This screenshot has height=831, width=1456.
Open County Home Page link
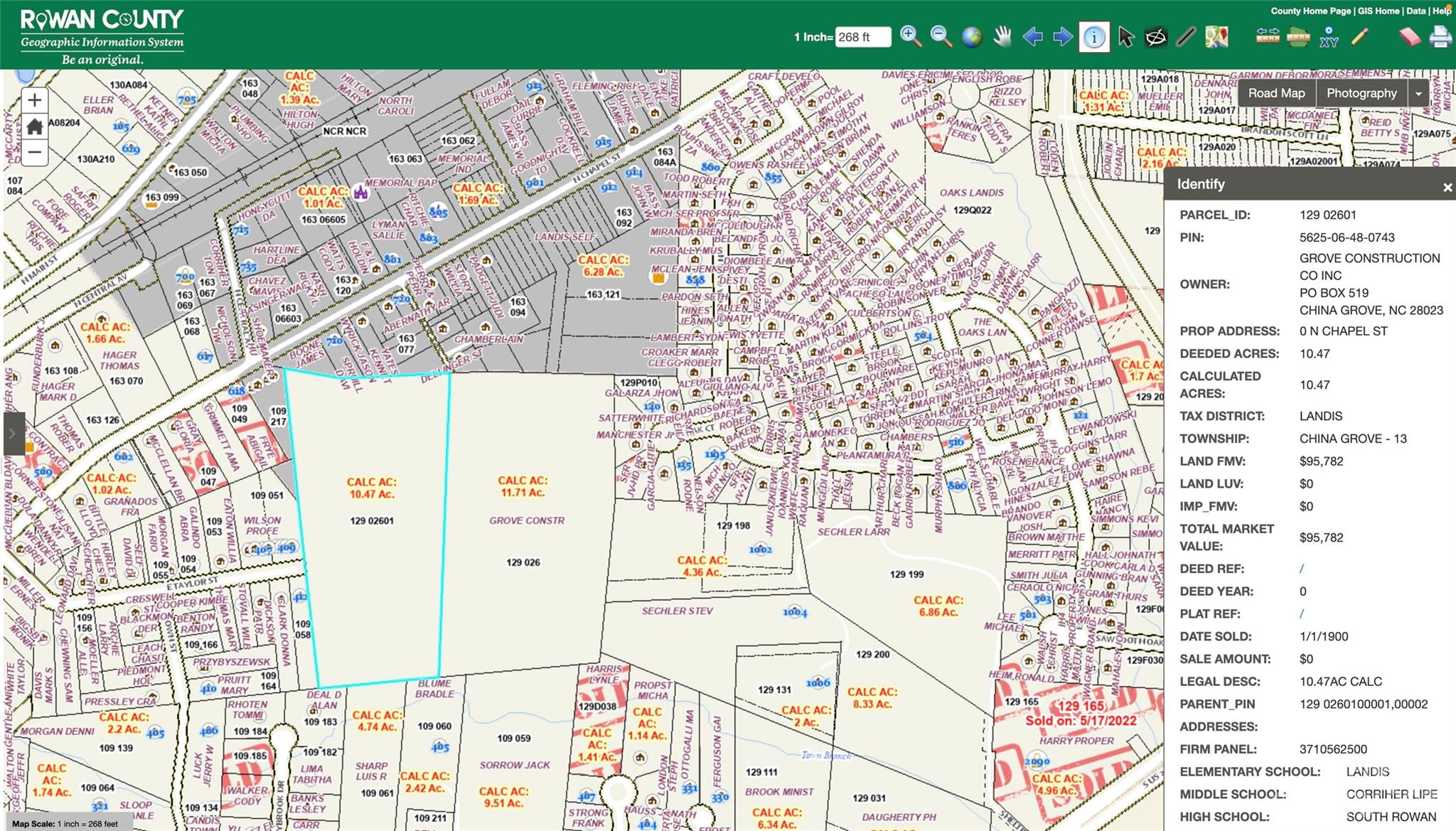click(x=1310, y=11)
